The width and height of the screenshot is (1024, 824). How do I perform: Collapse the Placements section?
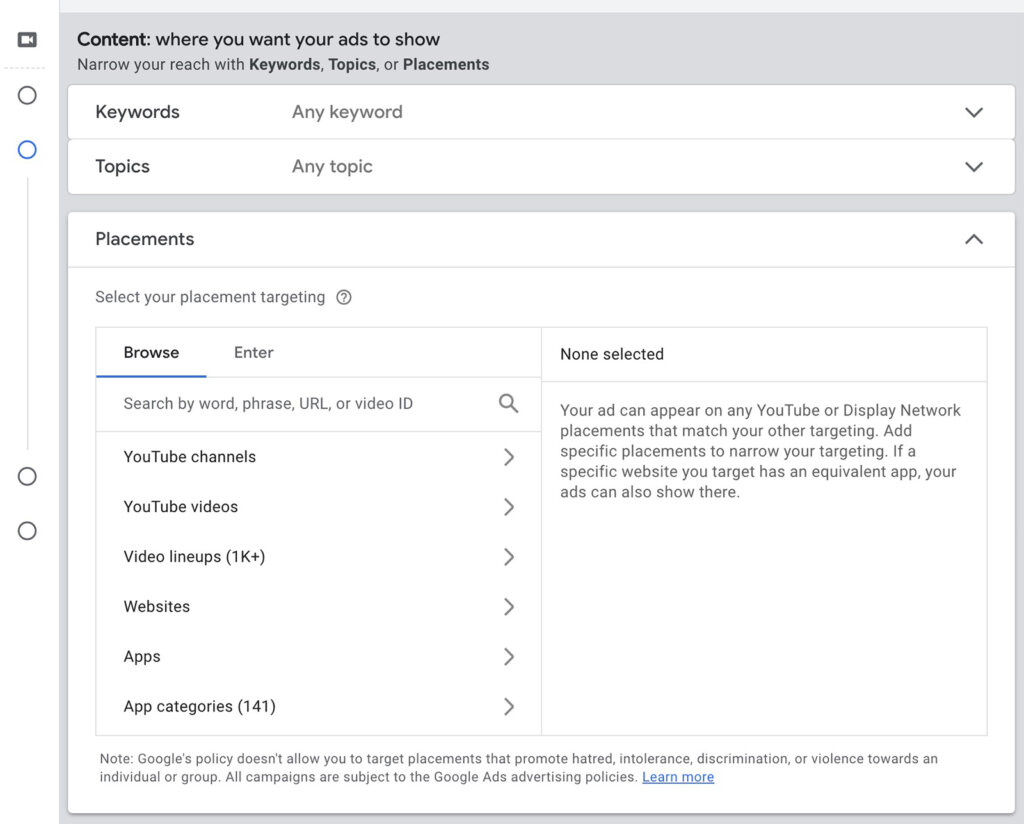click(x=974, y=239)
